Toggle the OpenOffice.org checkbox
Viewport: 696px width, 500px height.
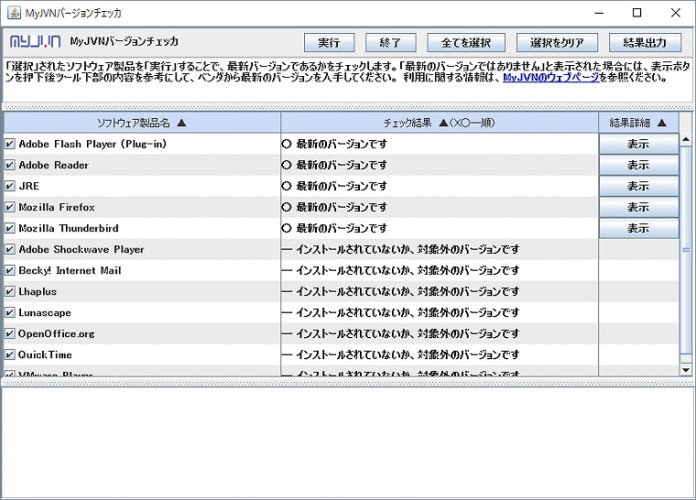coord(10,334)
